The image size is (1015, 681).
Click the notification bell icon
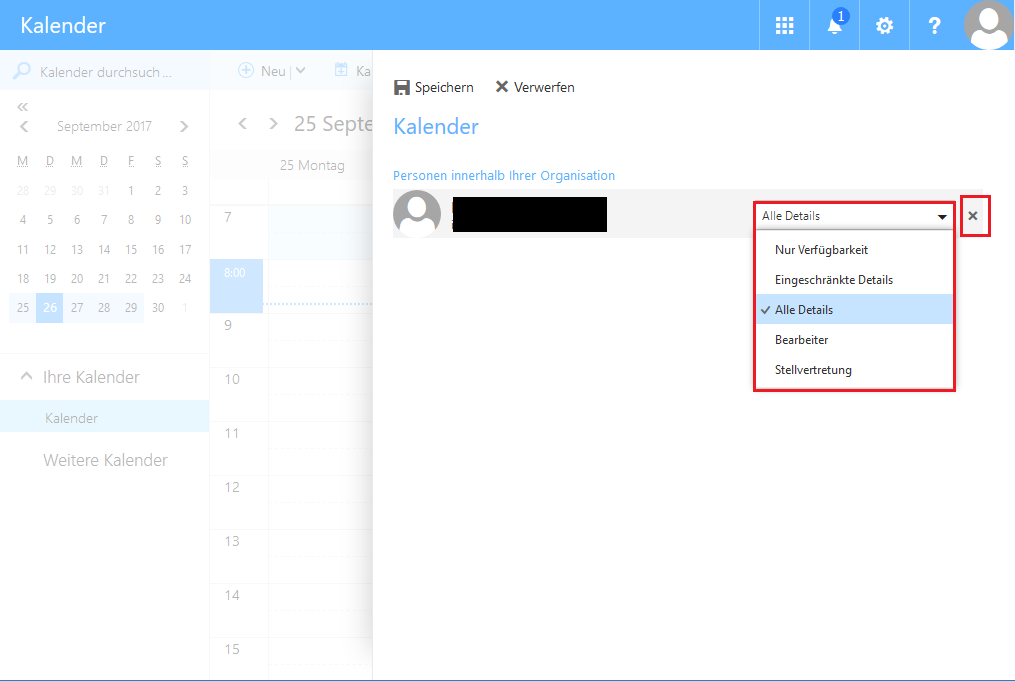(x=834, y=25)
